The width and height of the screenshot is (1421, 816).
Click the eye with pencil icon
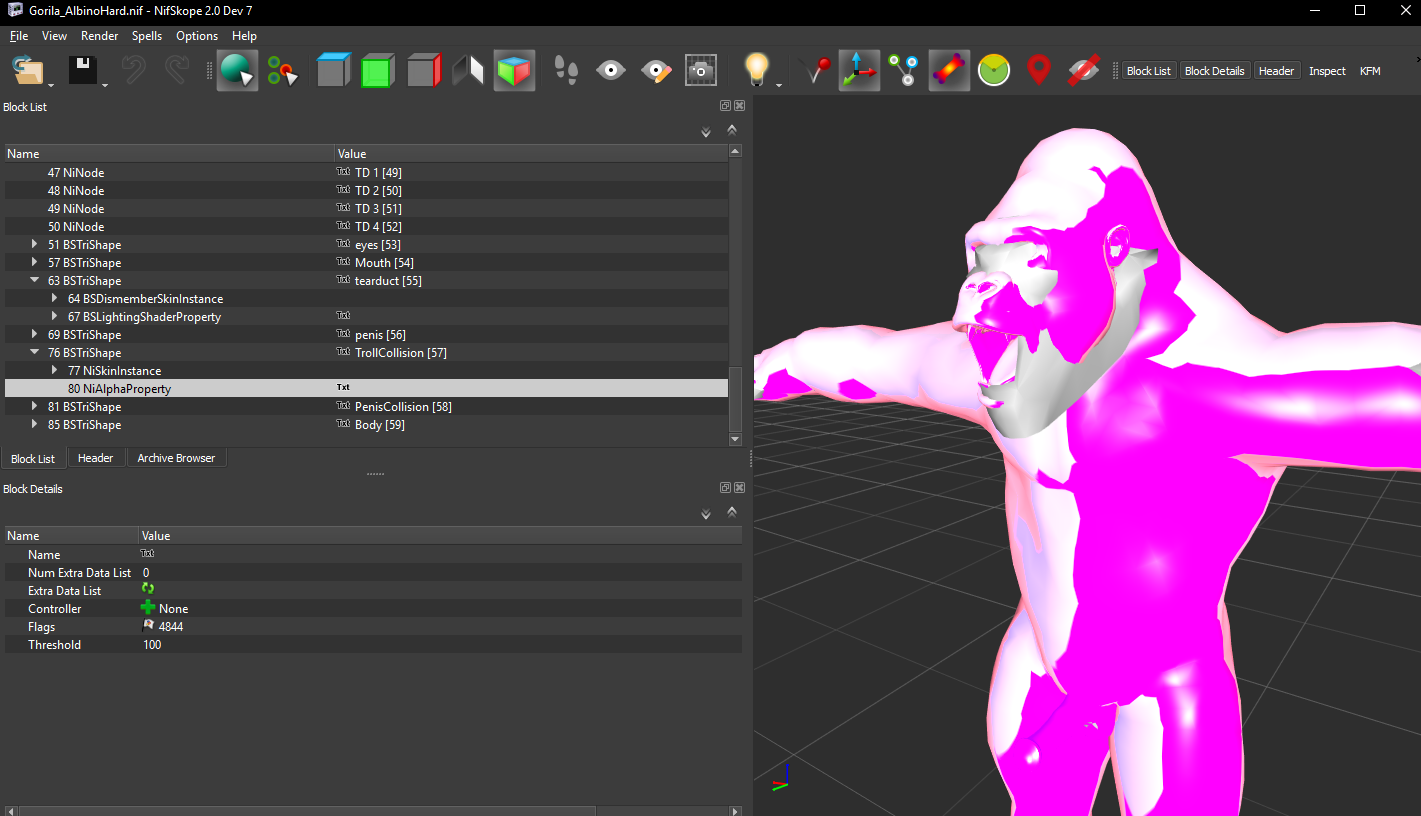pos(656,71)
